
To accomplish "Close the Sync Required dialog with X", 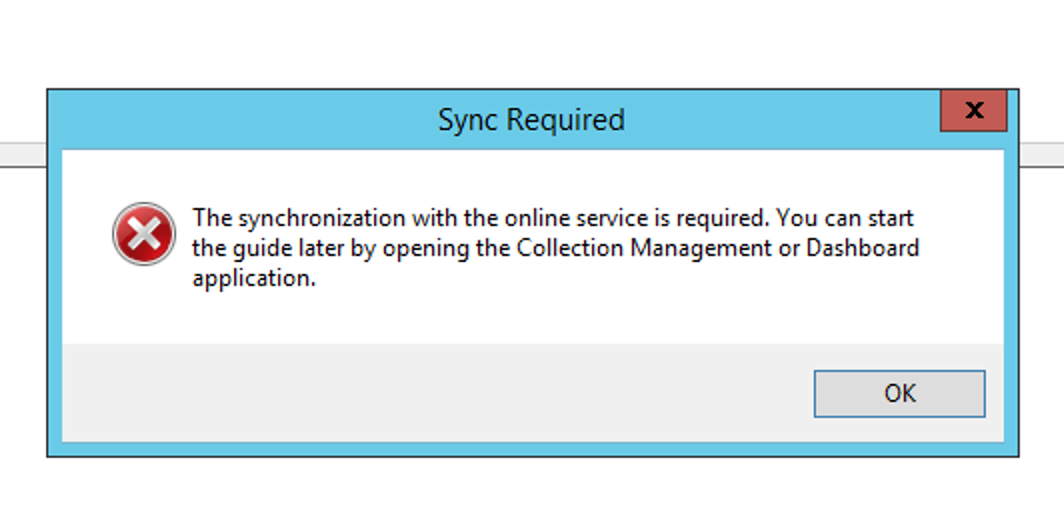I will click(x=973, y=111).
